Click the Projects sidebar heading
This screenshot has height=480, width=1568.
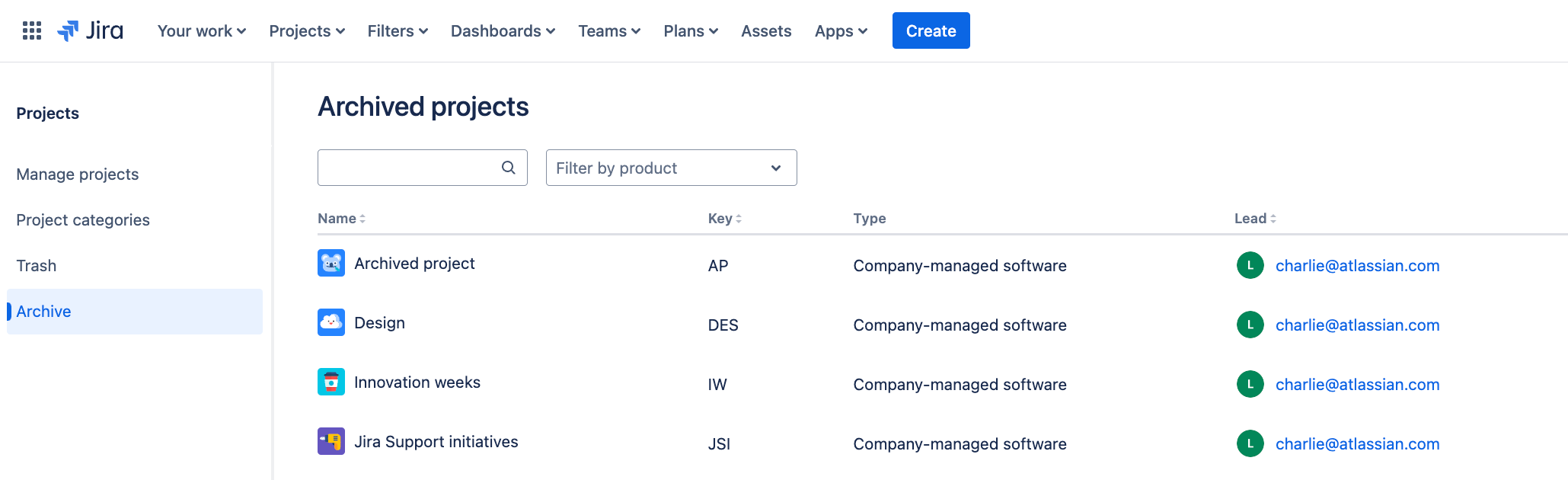coord(48,114)
